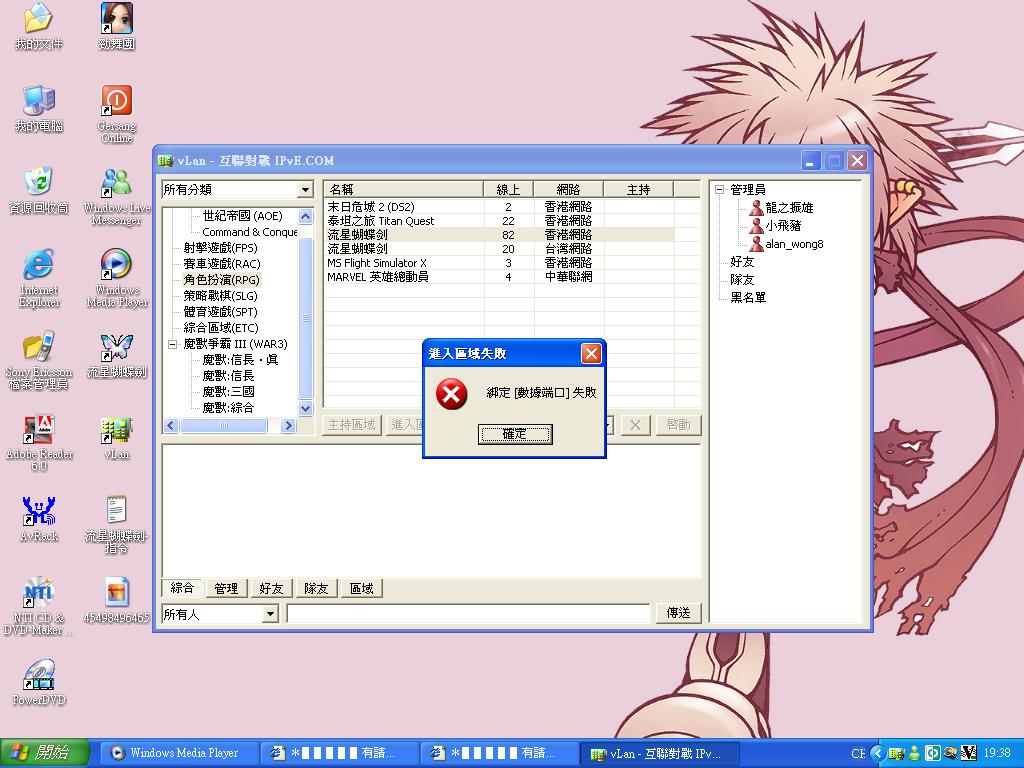Sort the room list by 線上 column
Screen dimensions: 1024x768
508,189
